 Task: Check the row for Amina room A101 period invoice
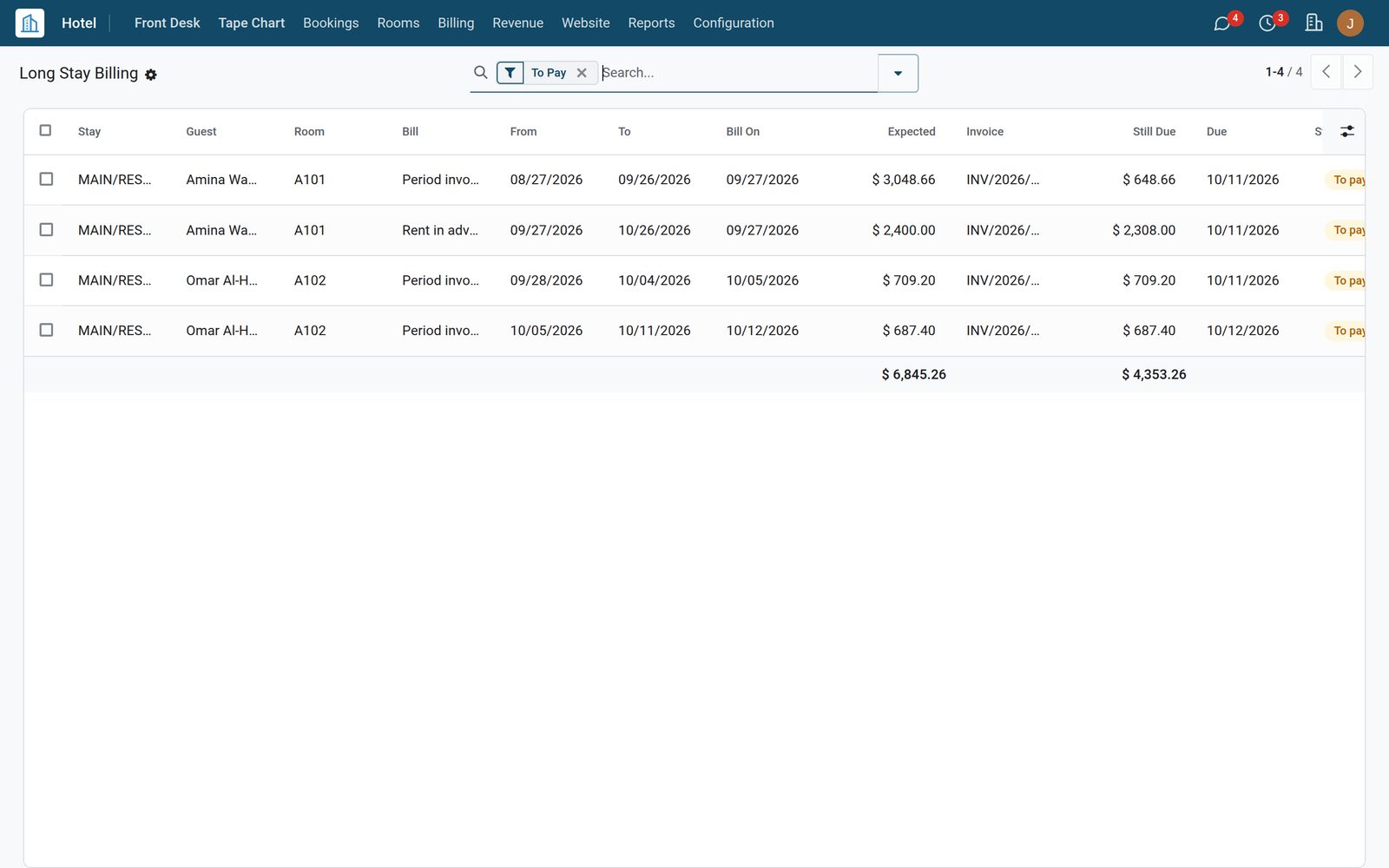[x=46, y=179]
